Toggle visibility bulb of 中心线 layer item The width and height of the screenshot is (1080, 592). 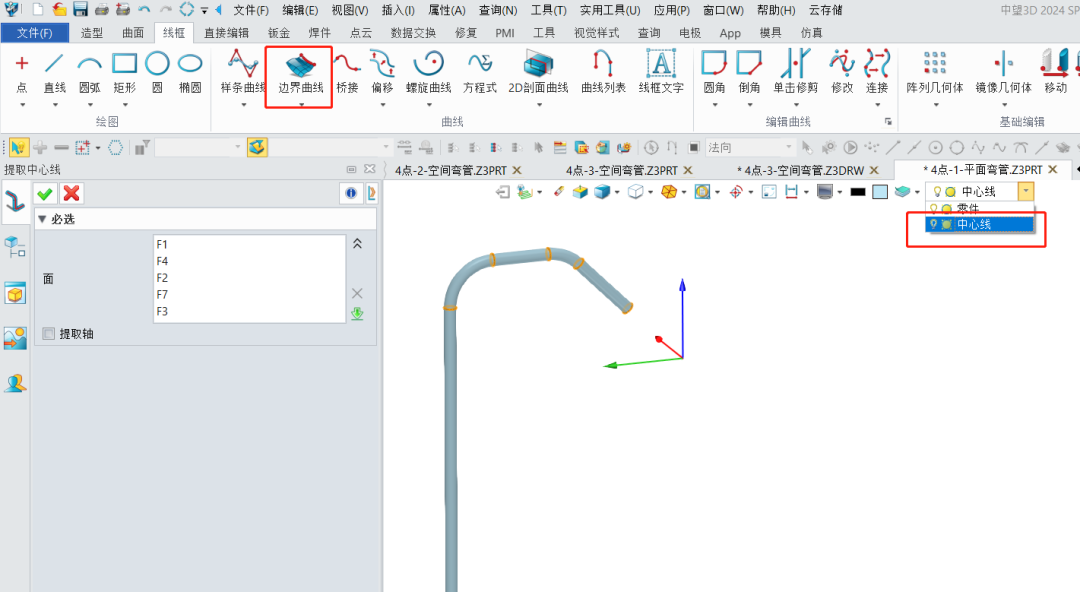pos(933,225)
